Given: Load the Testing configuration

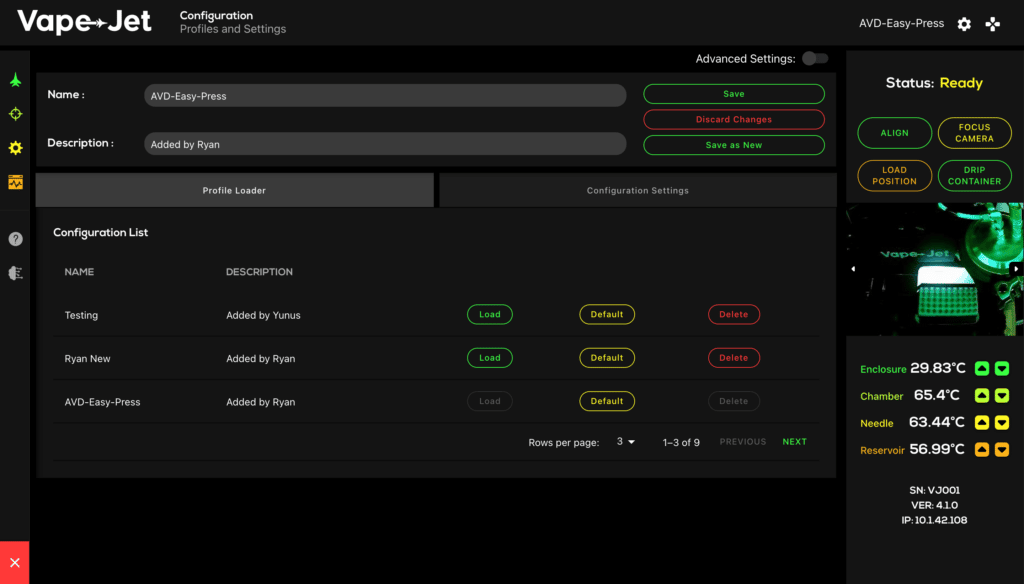Looking at the screenshot, I should point(490,314).
